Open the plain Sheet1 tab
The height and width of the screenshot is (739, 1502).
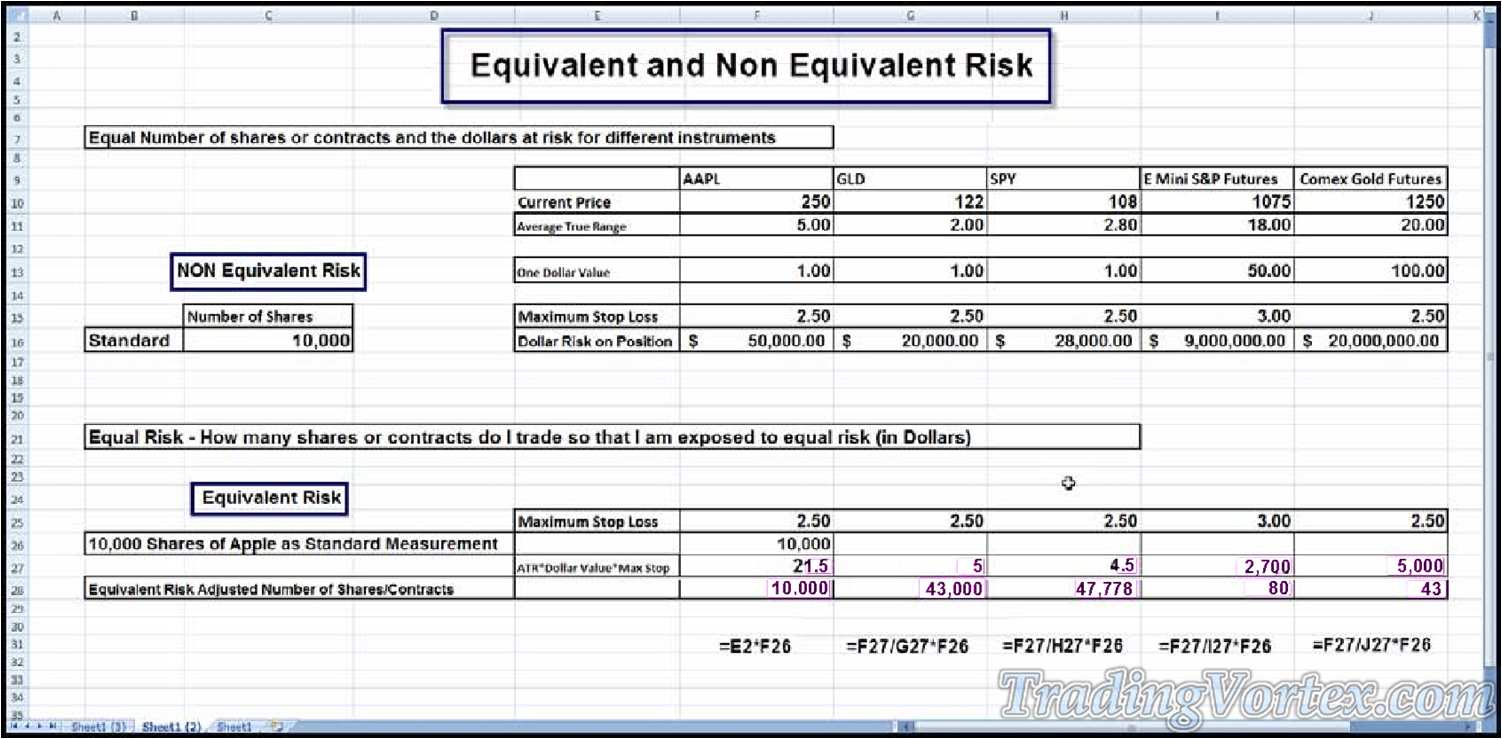pos(234,728)
